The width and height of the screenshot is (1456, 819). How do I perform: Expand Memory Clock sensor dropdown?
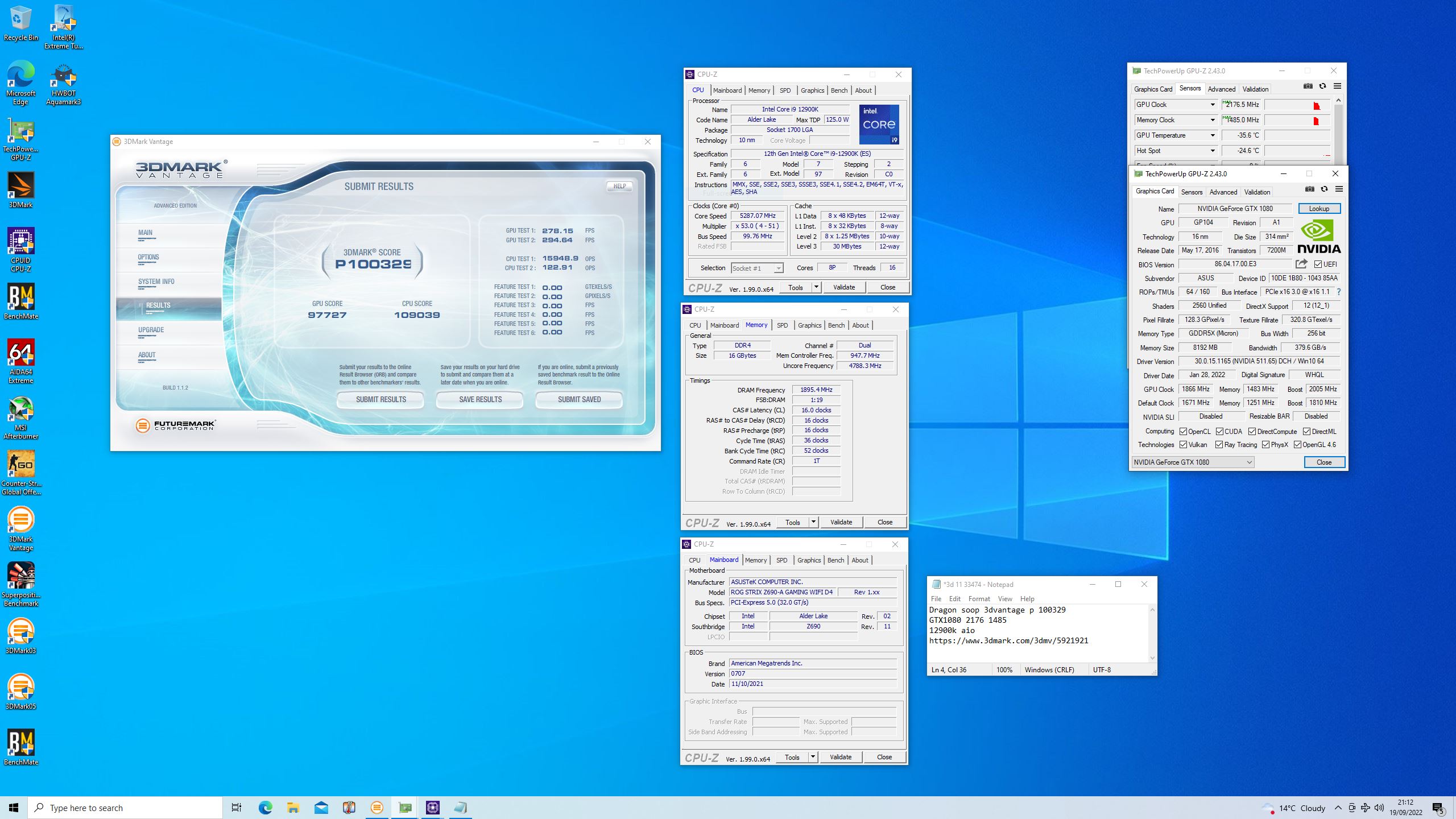[1212, 120]
